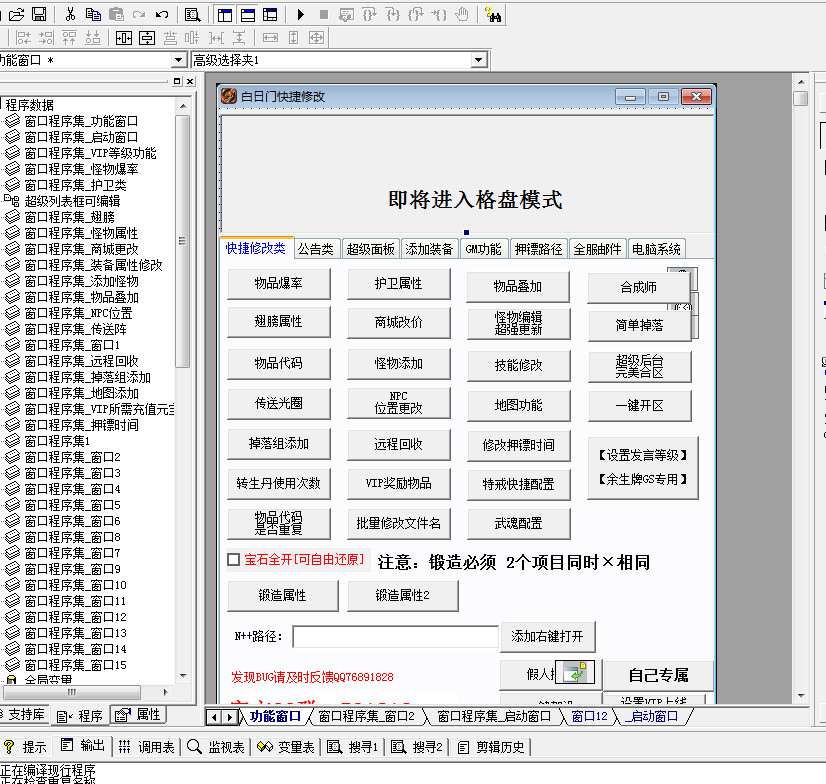Select 窗口程序集_商城更改 in the tree
The image size is (826, 784).
[x=81, y=249]
